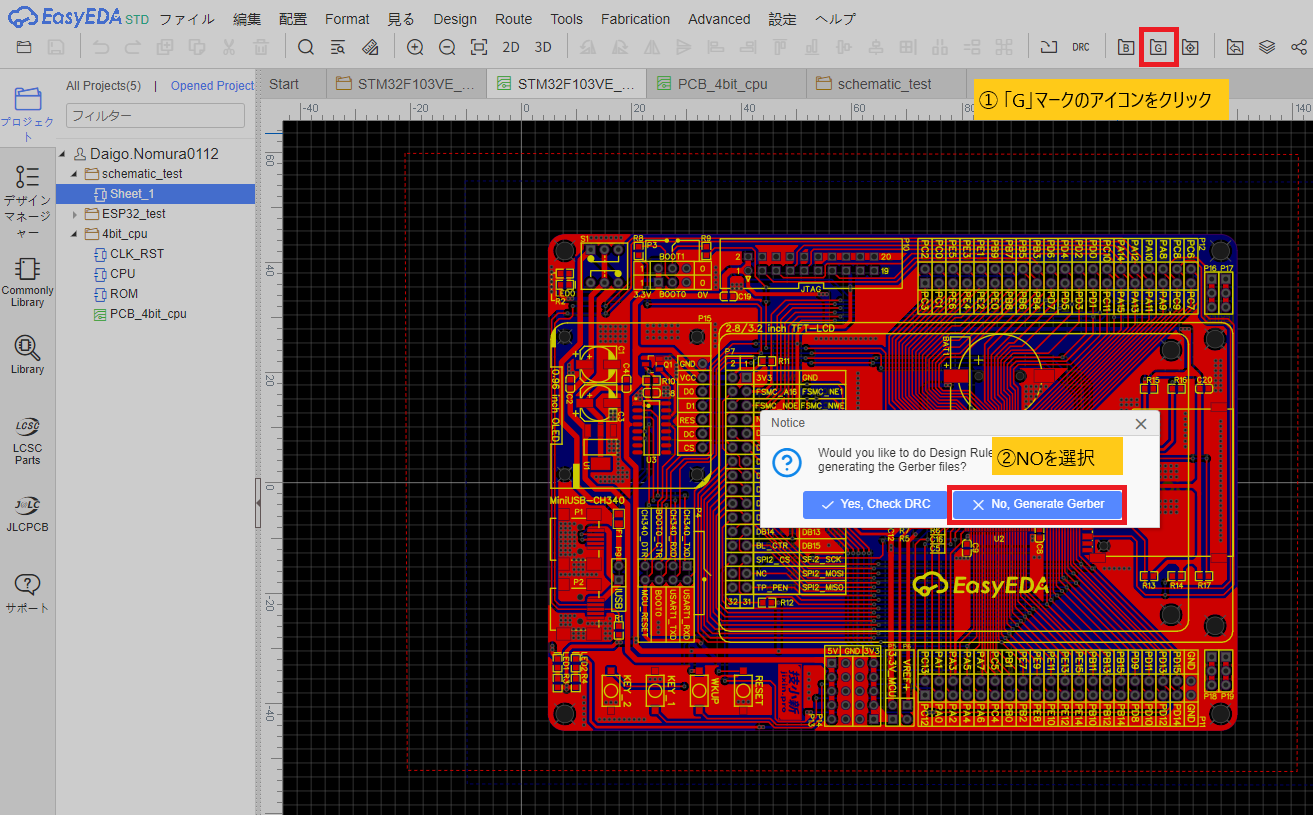Open the Layers stack icon
The height and width of the screenshot is (815, 1313).
[x=1267, y=47]
